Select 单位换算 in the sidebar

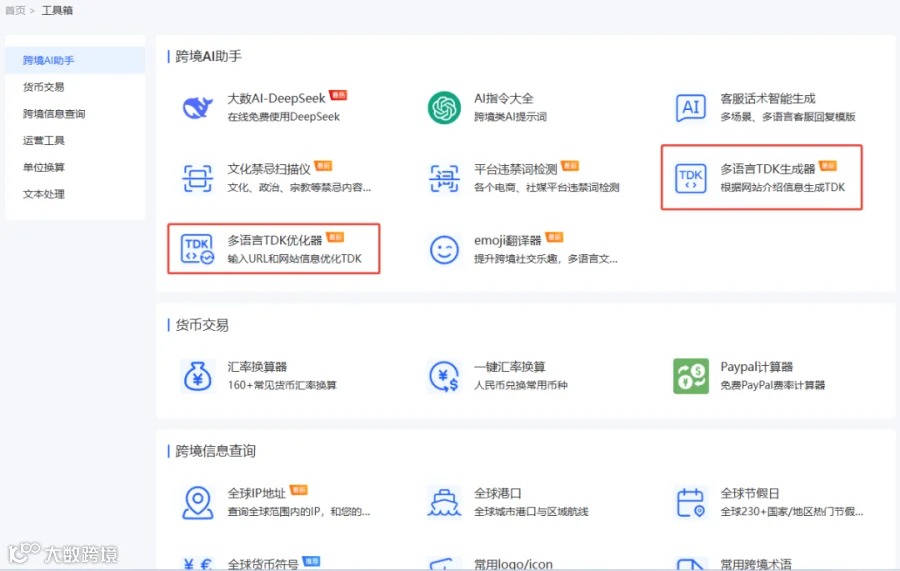tap(44, 167)
